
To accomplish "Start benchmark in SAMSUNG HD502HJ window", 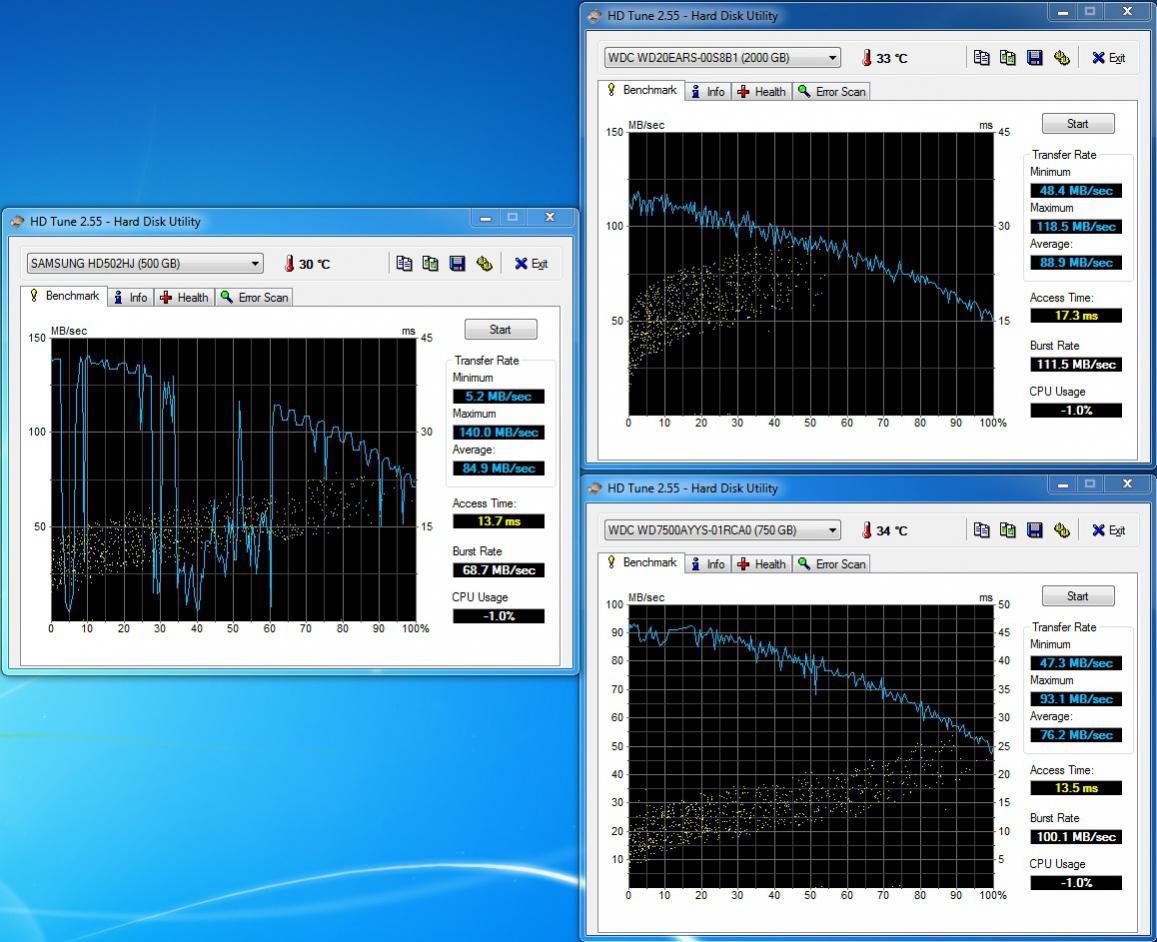I will [x=500, y=330].
